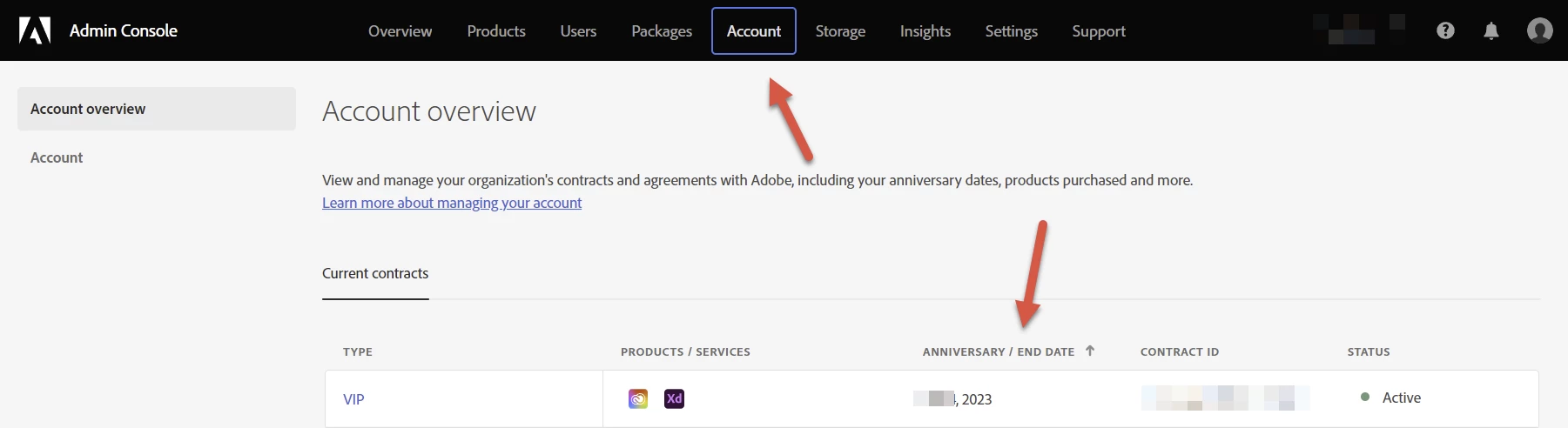The image size is (1568, 428).
Task: Select Account in the left sidebar
Action: point(57,157)
